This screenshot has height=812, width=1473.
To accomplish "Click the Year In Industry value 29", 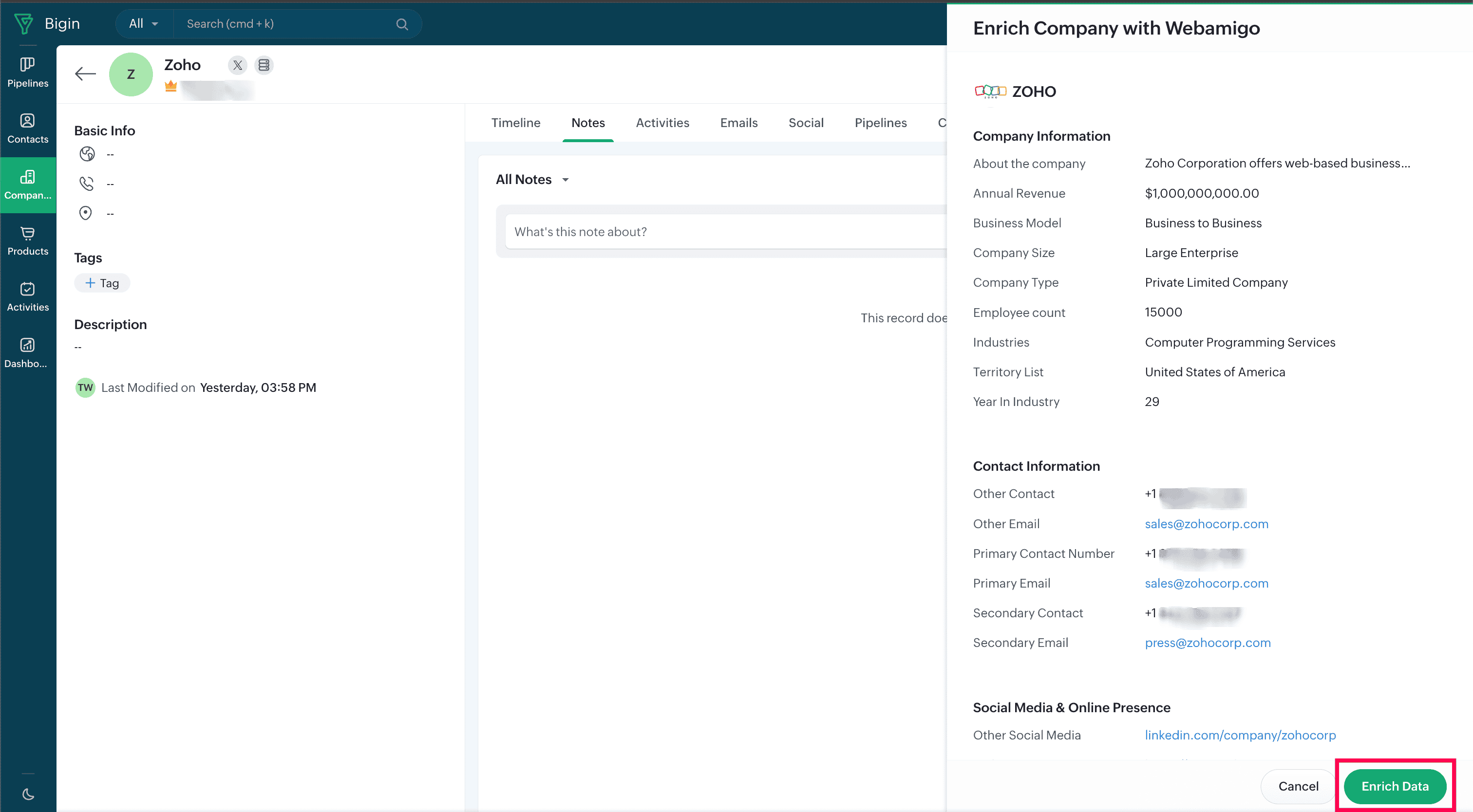I will [x=1152, y=402].
